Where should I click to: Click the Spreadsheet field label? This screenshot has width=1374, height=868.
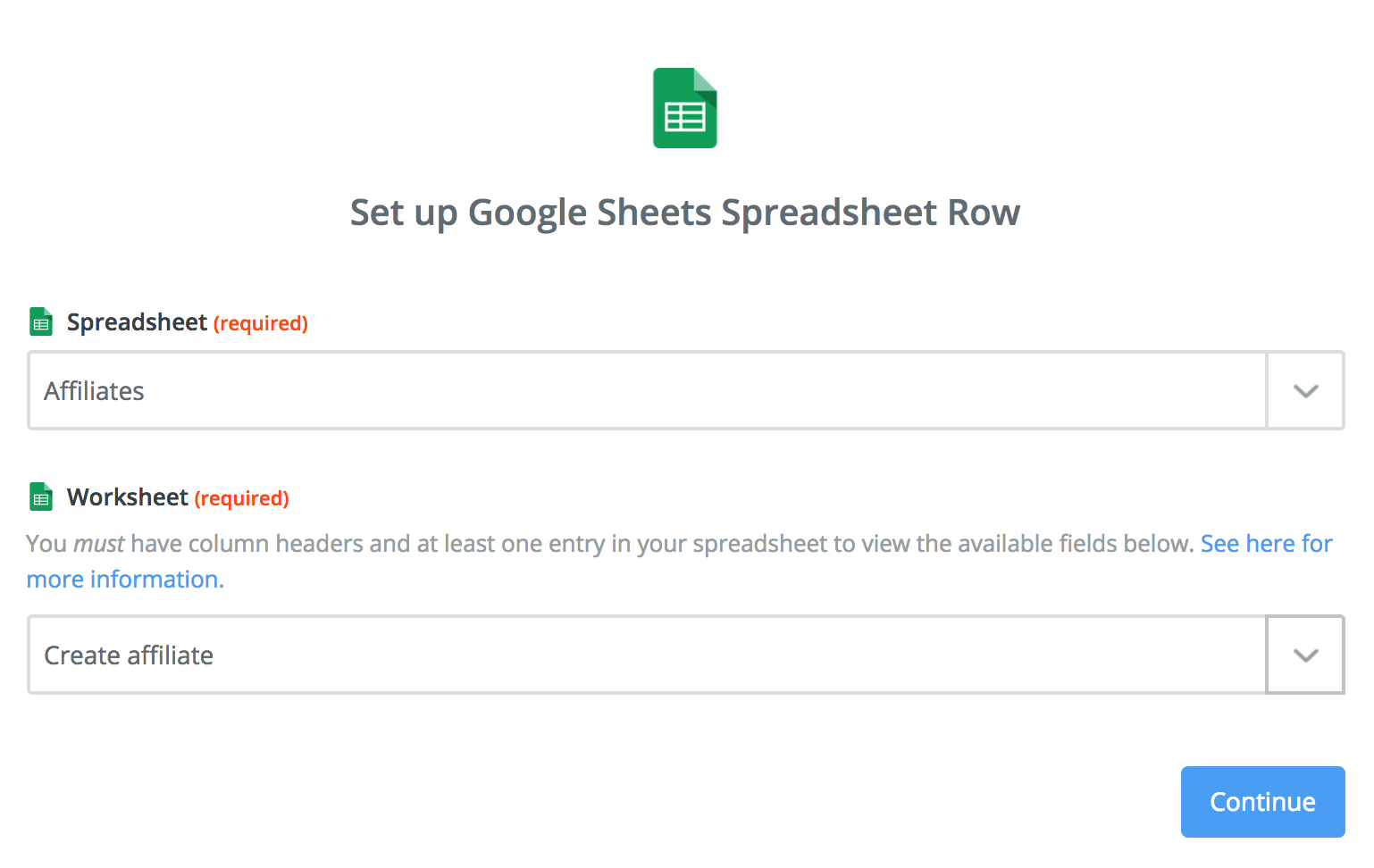click(x=137, y=322)
